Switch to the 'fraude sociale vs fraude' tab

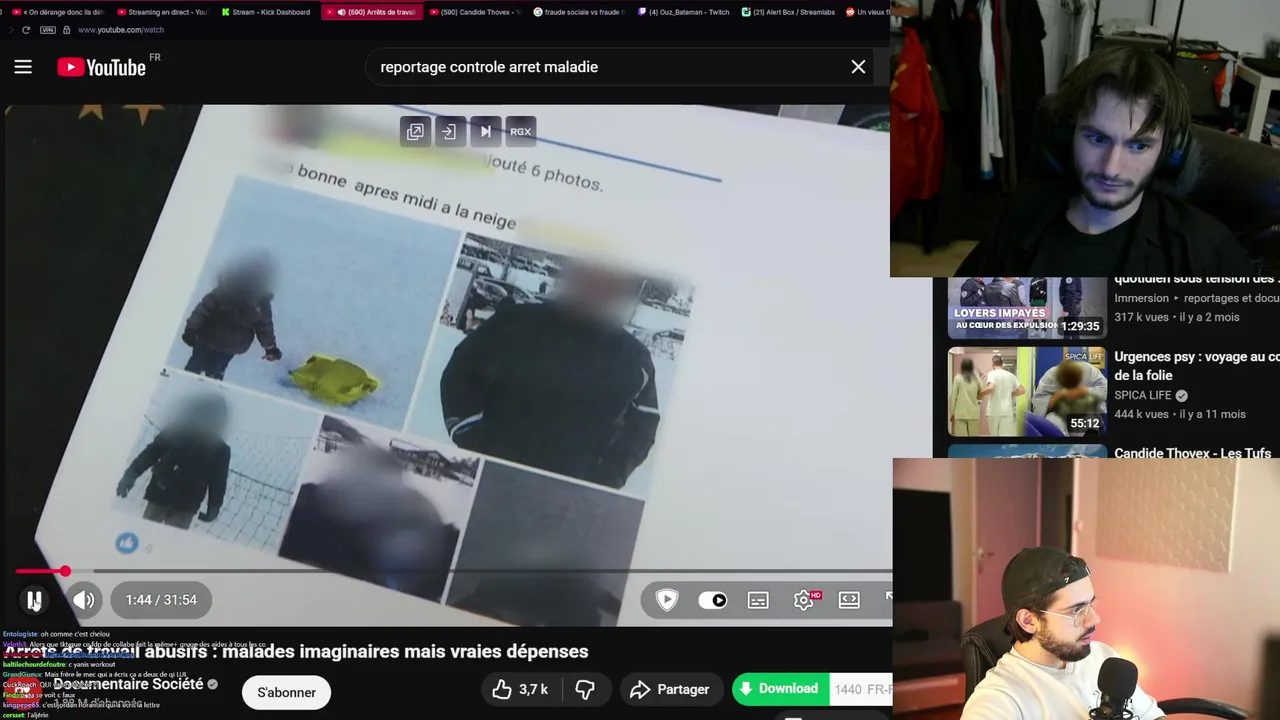coord(579,12)
